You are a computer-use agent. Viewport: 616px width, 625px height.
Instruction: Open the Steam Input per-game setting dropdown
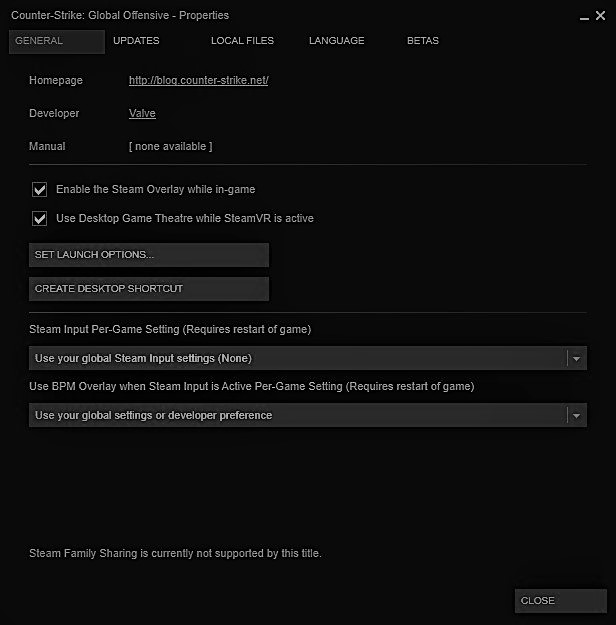click(308, 358)
